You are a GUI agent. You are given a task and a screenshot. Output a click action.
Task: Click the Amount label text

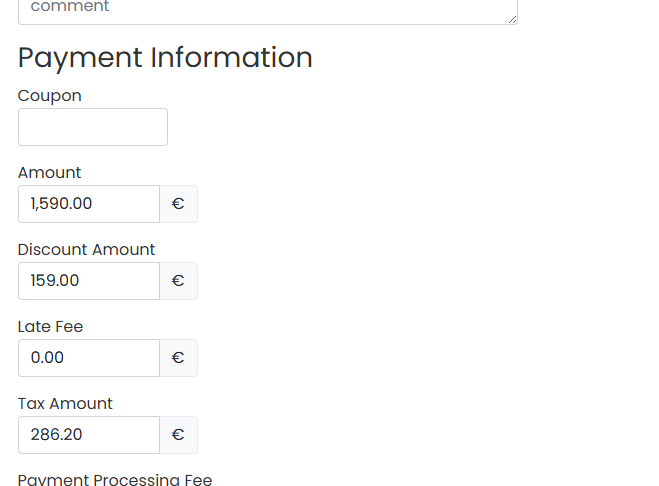50,173
